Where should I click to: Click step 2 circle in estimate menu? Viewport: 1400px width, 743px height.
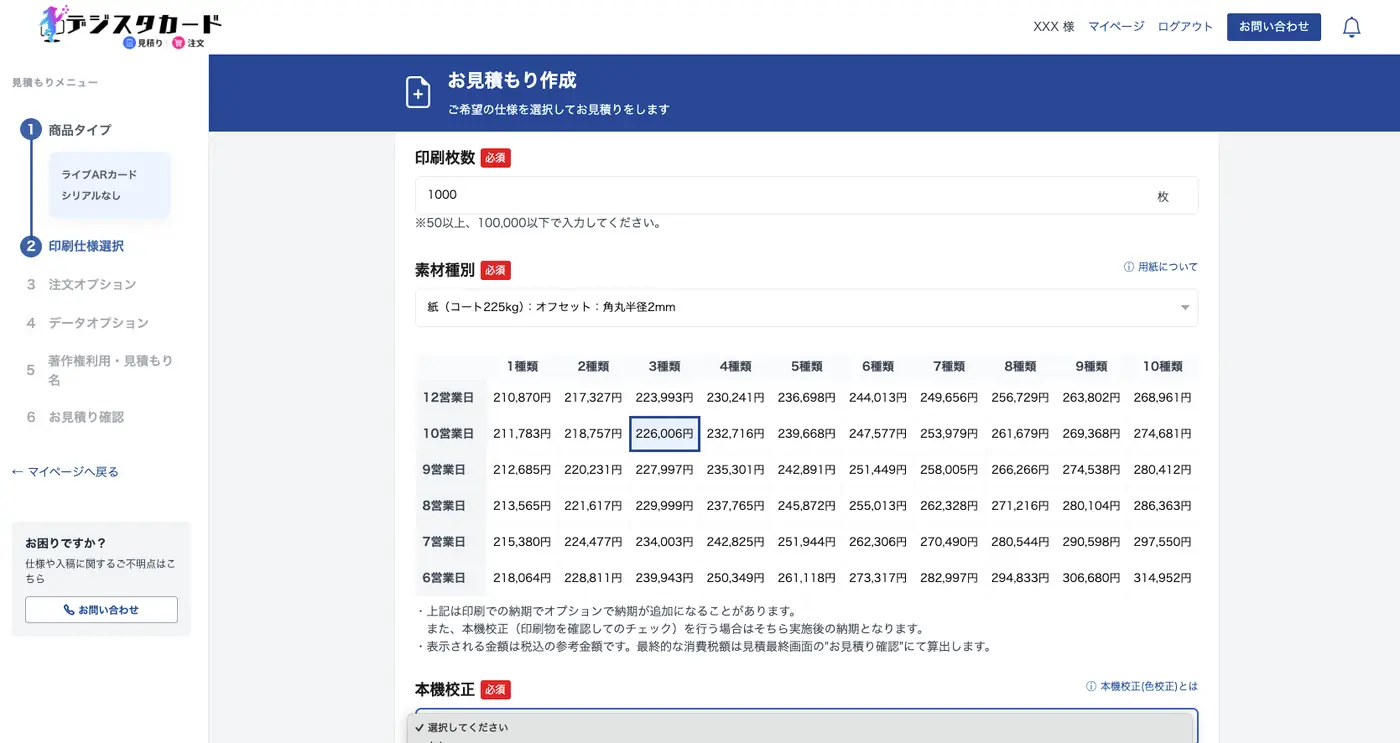[x=31, y=246]
